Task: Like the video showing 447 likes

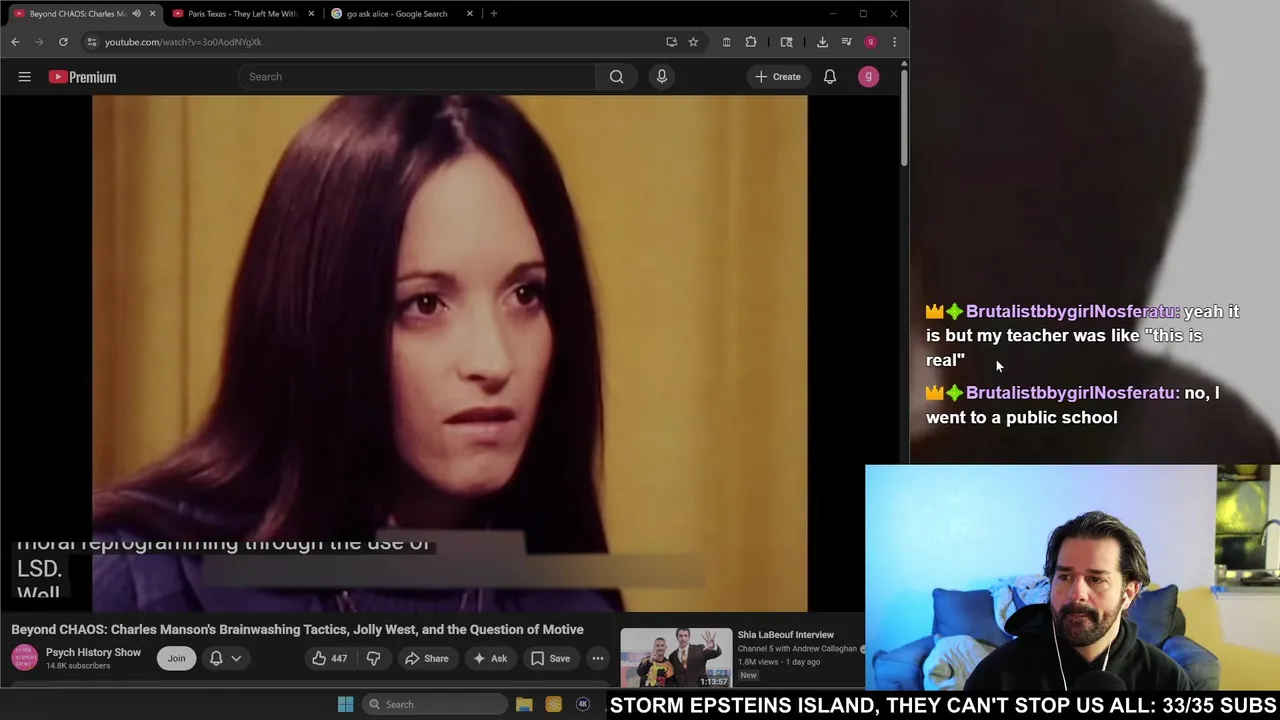Action: coord(329,658)
